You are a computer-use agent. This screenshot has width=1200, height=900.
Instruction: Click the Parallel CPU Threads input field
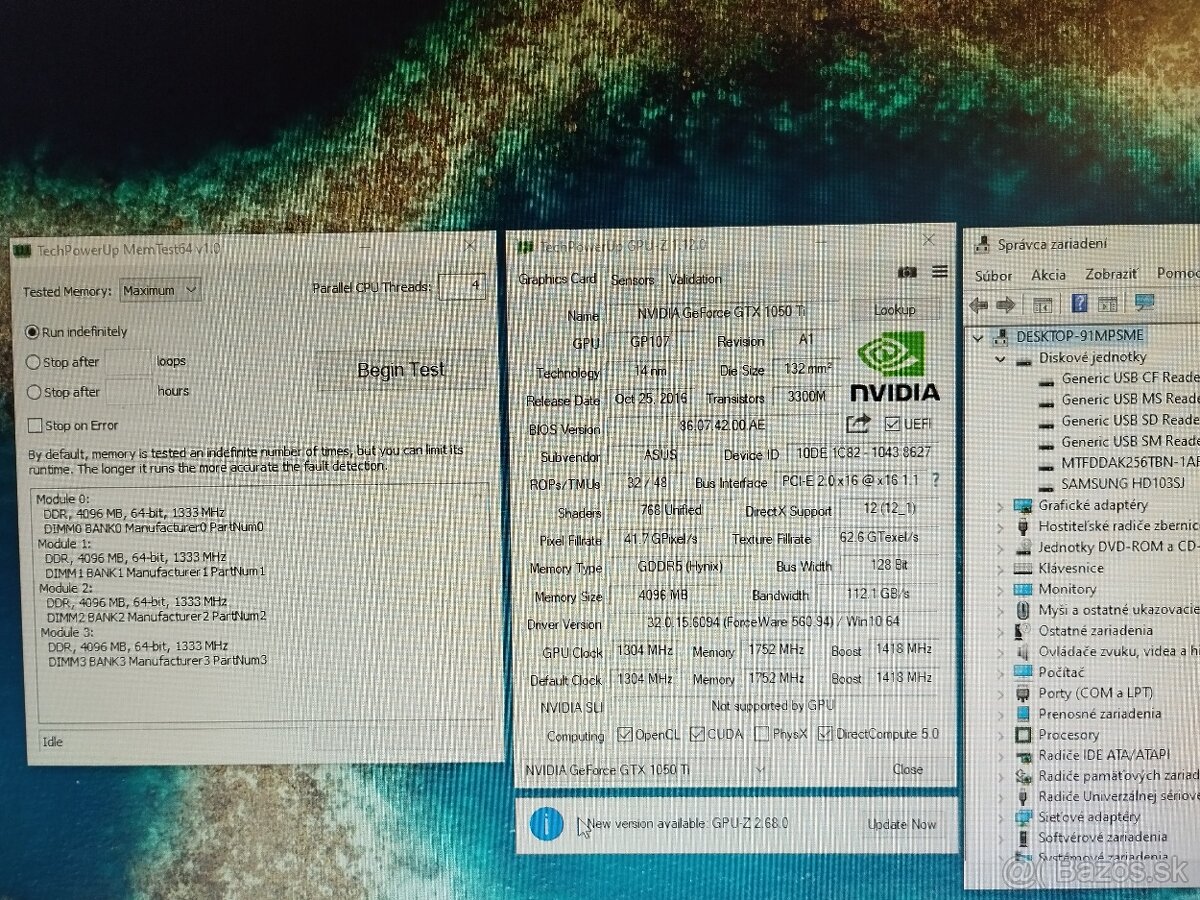(x=460, y=286)
